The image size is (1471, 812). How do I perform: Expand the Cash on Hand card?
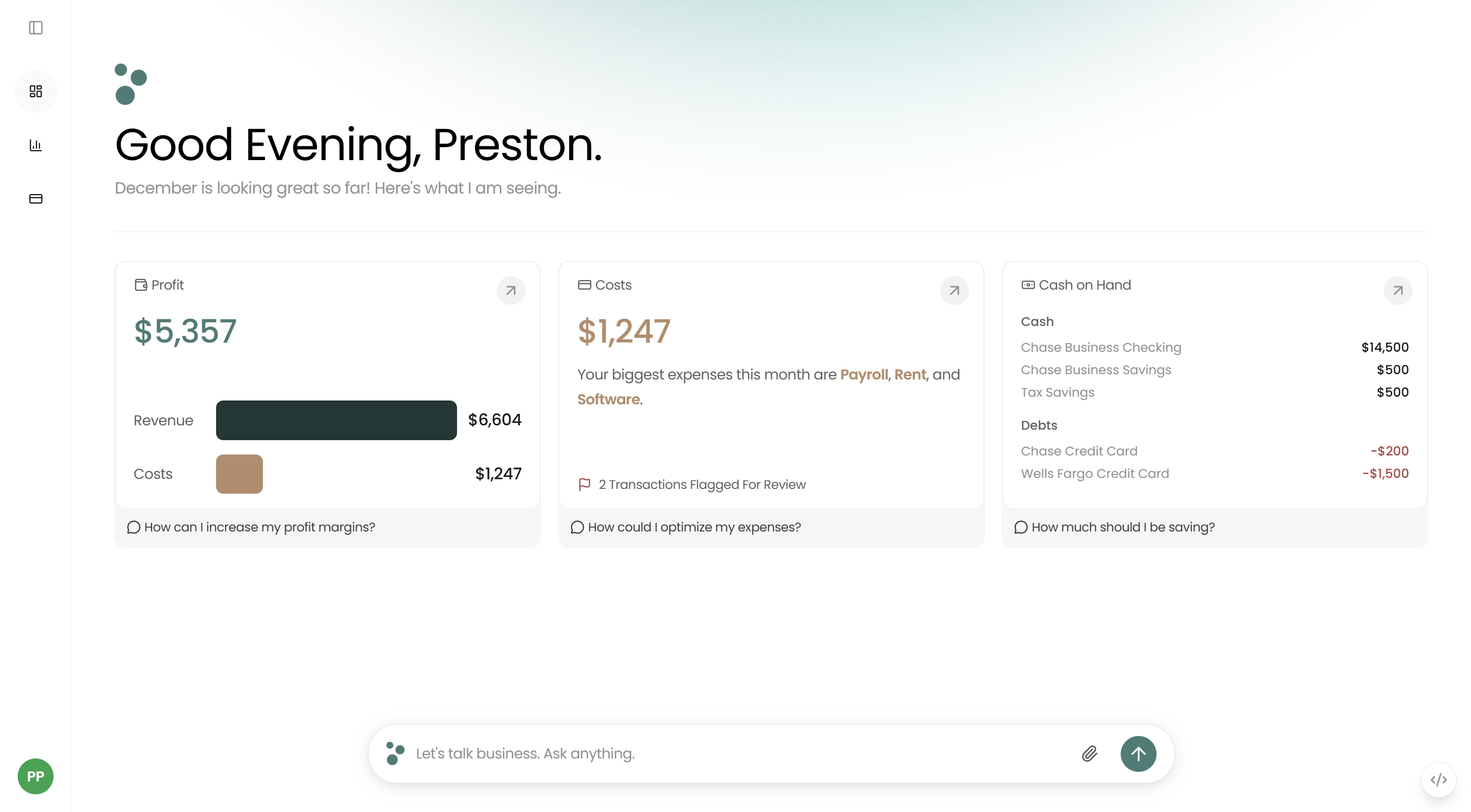(x=1397, y=291)
